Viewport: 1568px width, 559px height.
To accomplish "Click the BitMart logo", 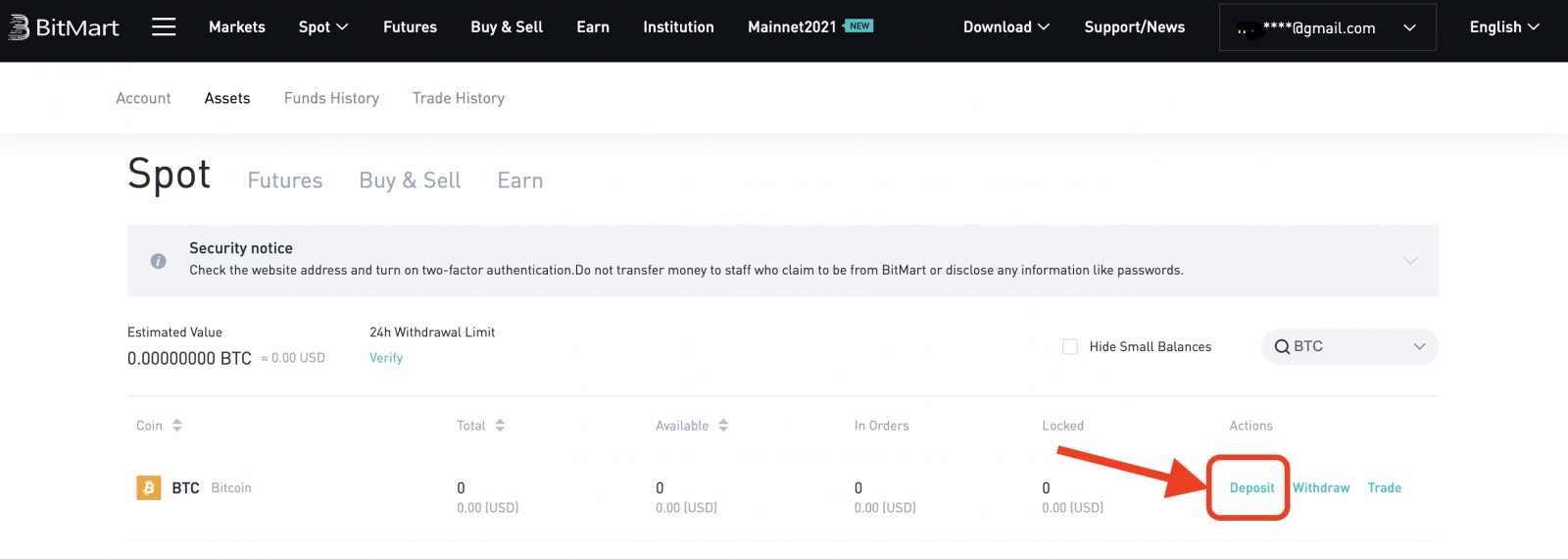I will coord(64,27).
